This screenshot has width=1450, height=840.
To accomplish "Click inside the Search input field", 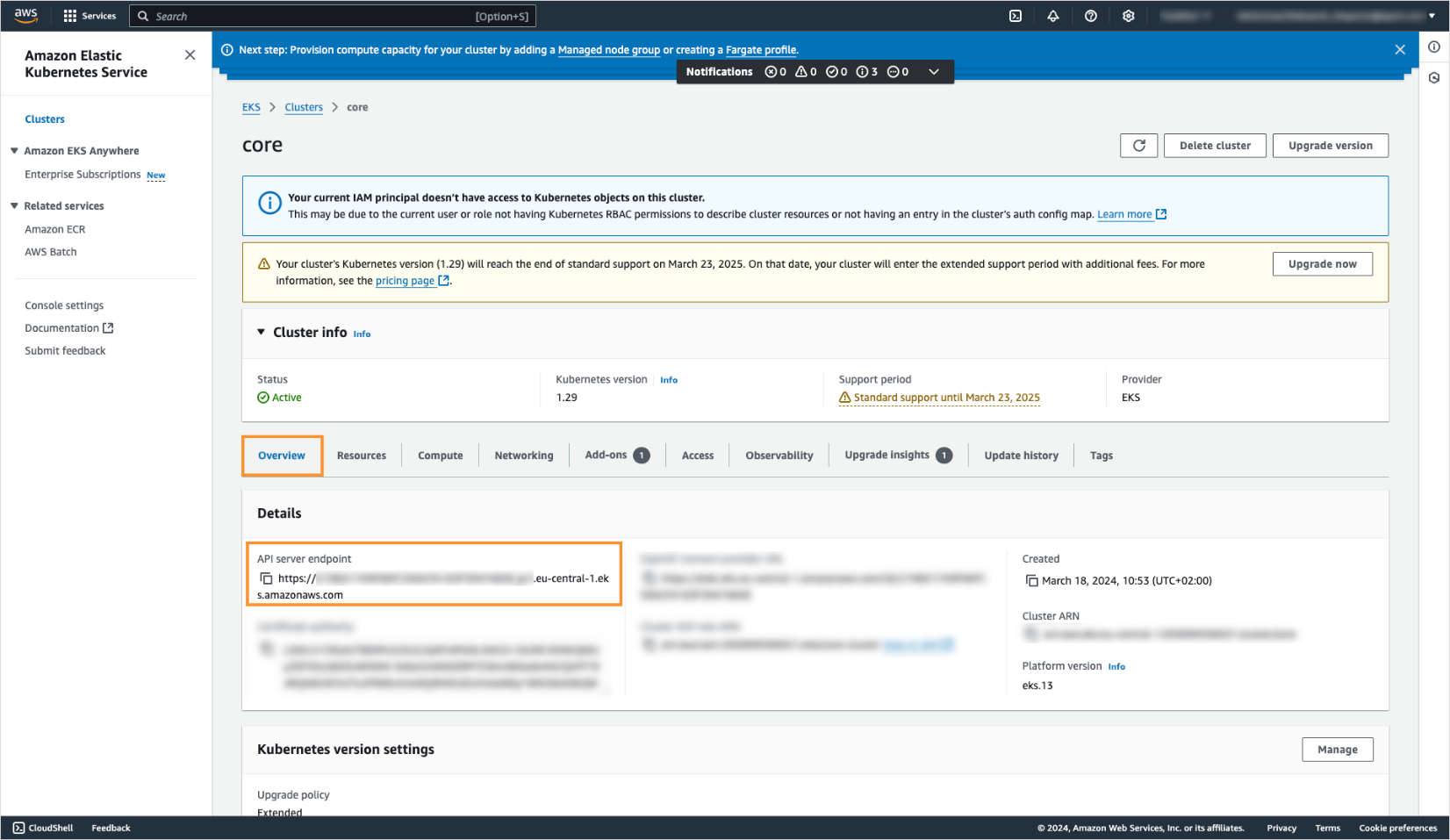I will pos(334,15).
